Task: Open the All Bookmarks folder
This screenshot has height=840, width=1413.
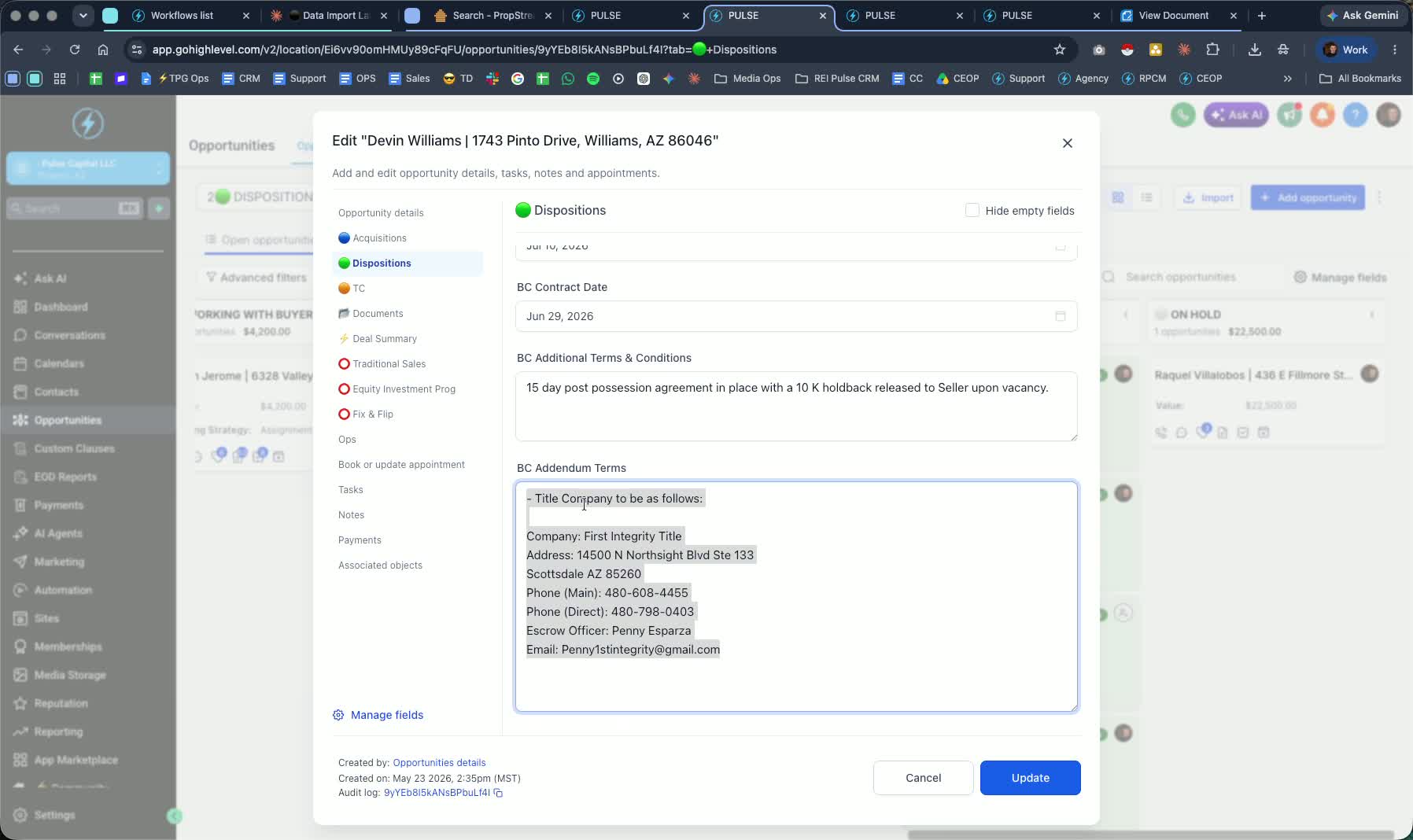Action: click(x=1360, y=79)
